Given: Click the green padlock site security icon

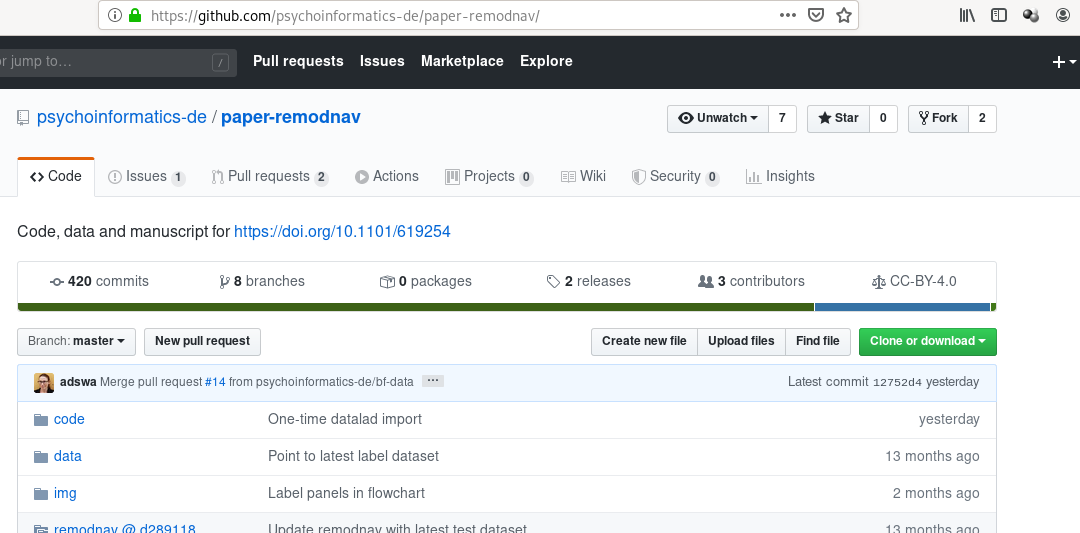Looking at the screenshot, I should 135,16.
